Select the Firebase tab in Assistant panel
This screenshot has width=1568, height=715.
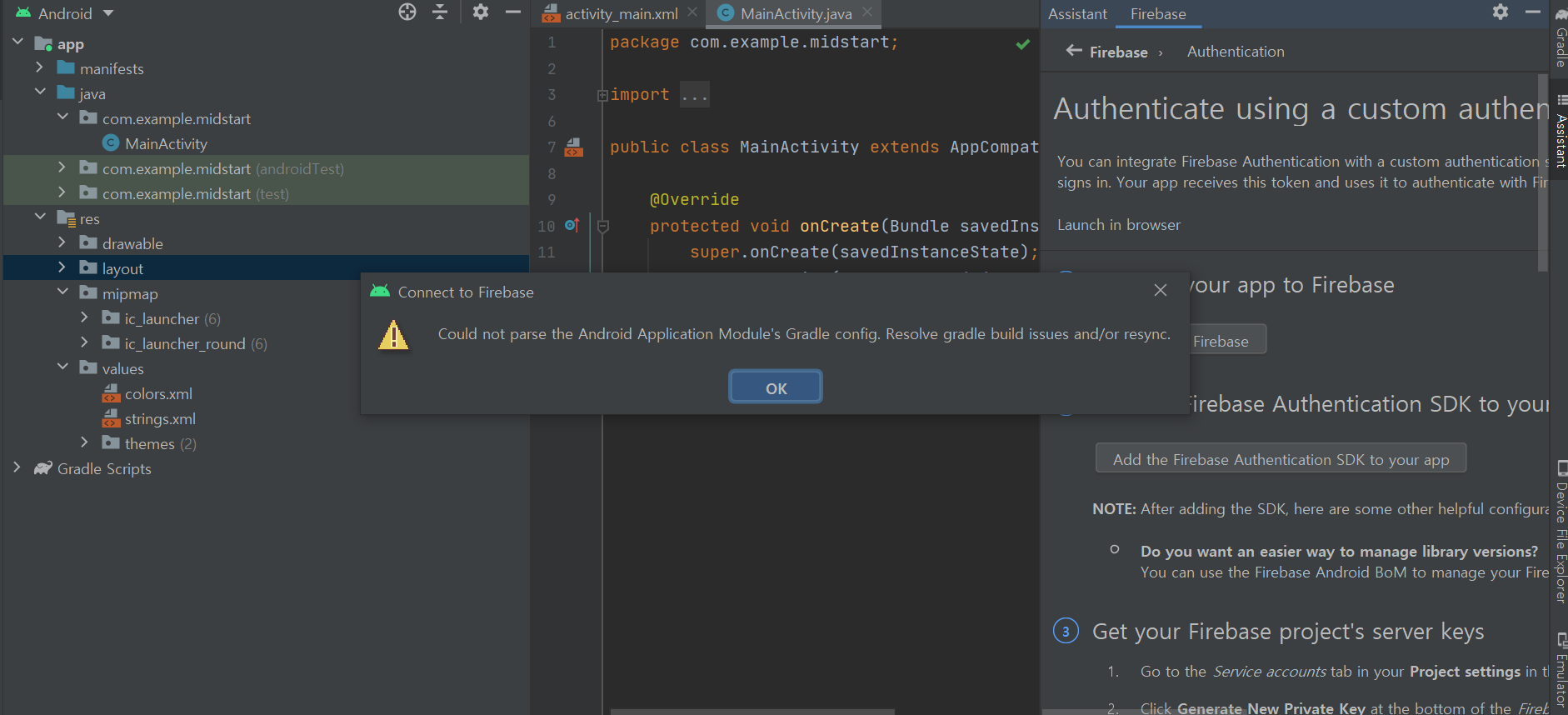(1158, 14)
